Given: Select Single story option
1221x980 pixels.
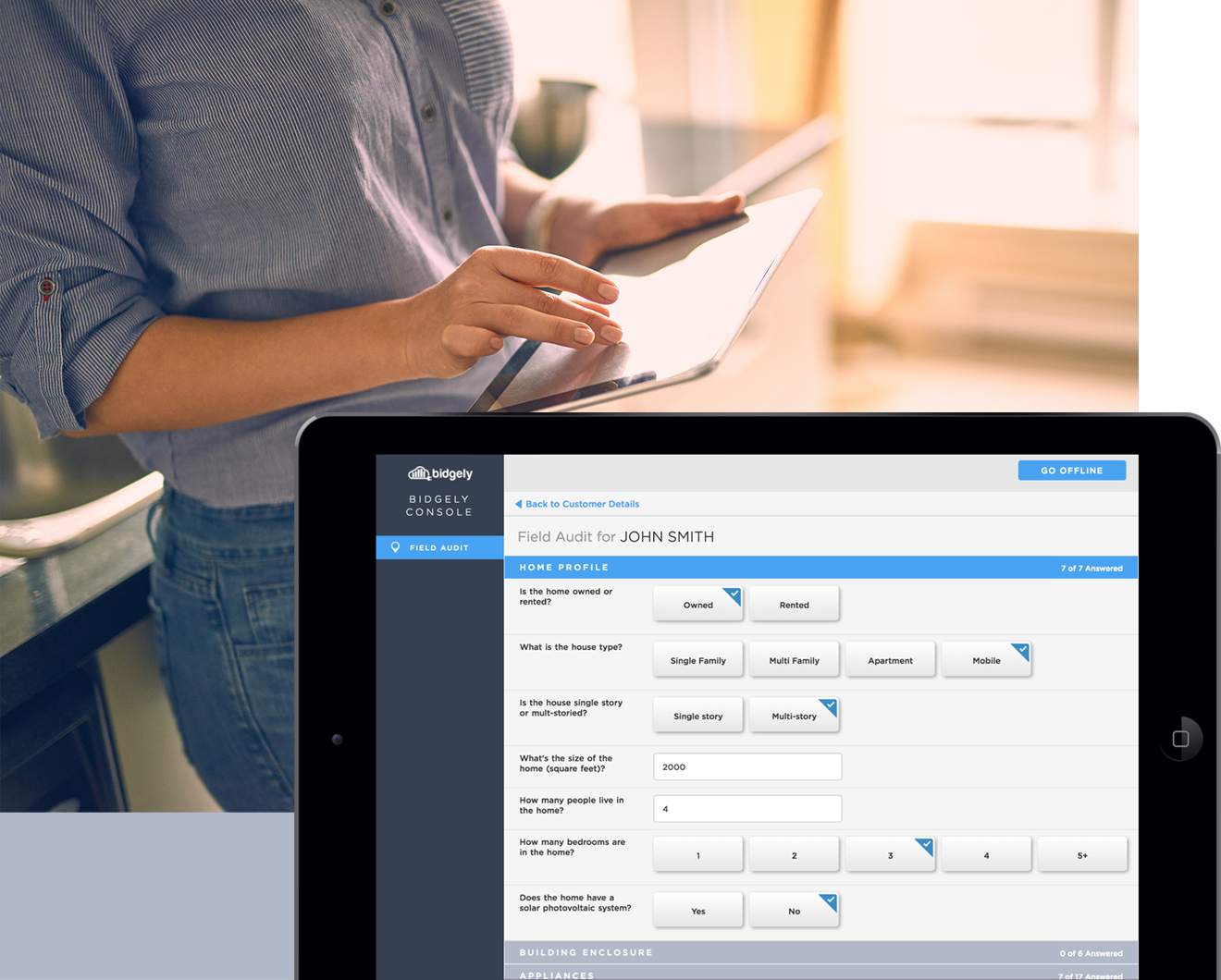Looking at the screenshot, I should [x=698, y=716].
